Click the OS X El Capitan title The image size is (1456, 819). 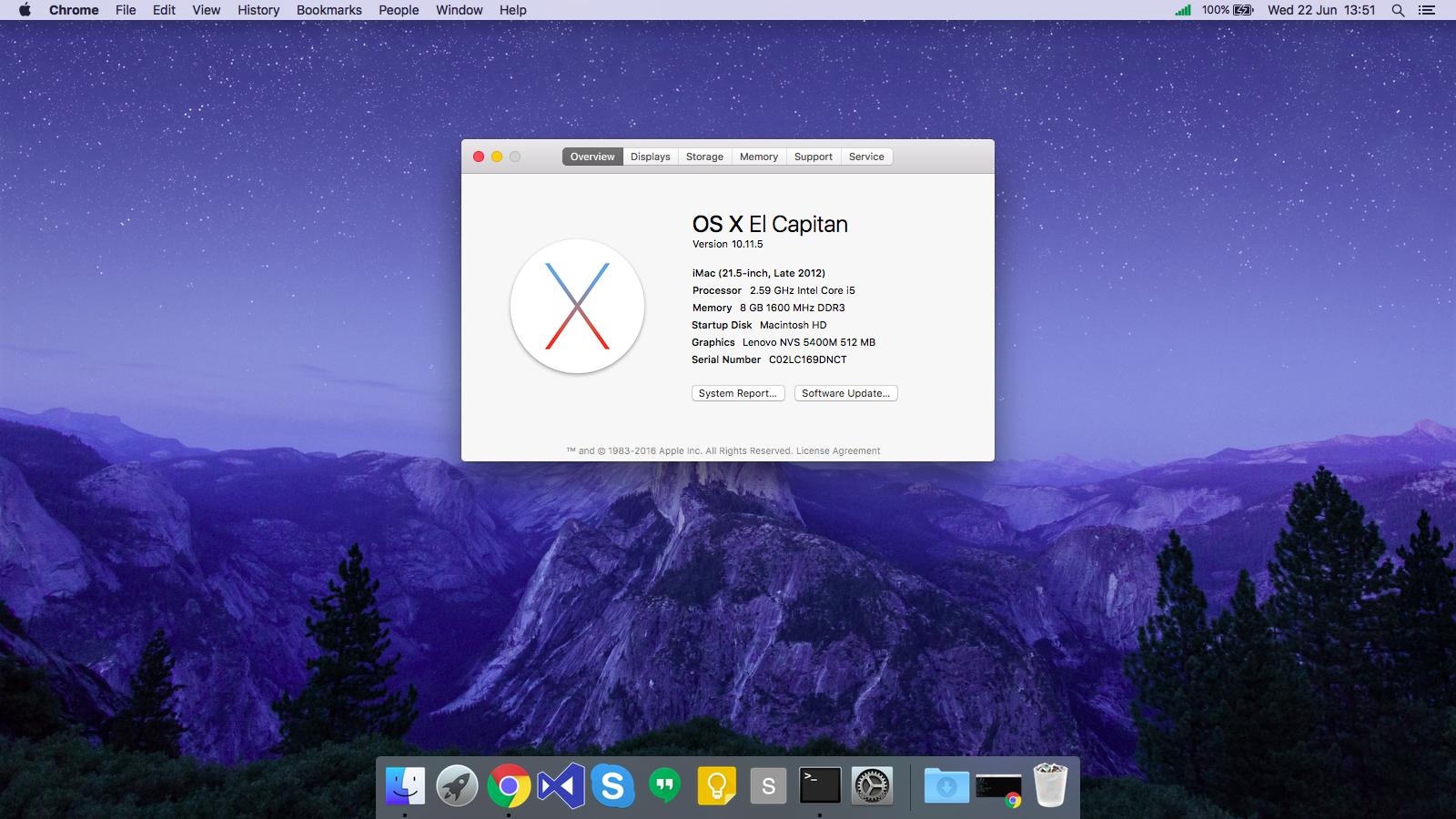770,224
